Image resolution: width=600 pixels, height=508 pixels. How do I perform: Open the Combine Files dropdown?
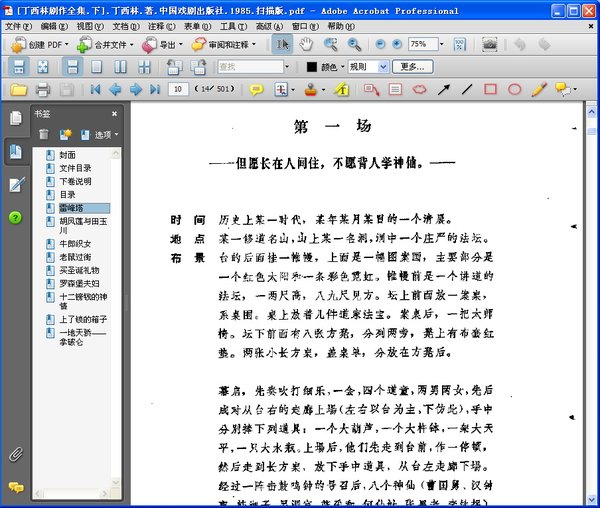[x=105, y=45]
